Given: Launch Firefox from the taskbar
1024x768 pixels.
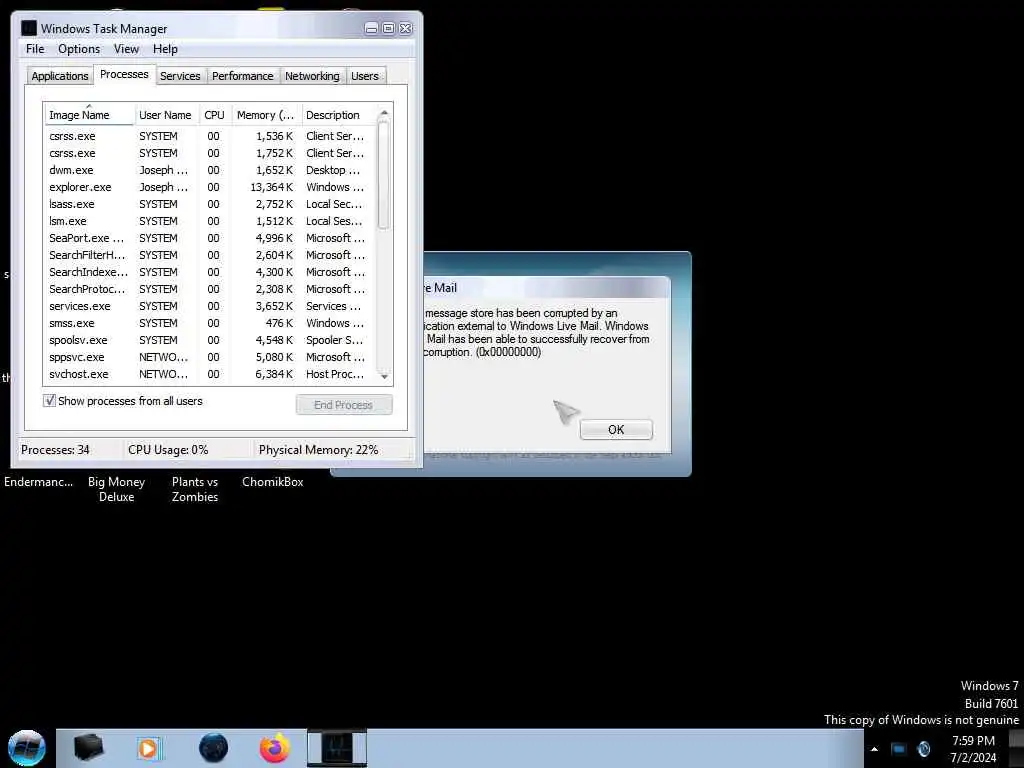Looking at the screenshot, I should (275, 748).
